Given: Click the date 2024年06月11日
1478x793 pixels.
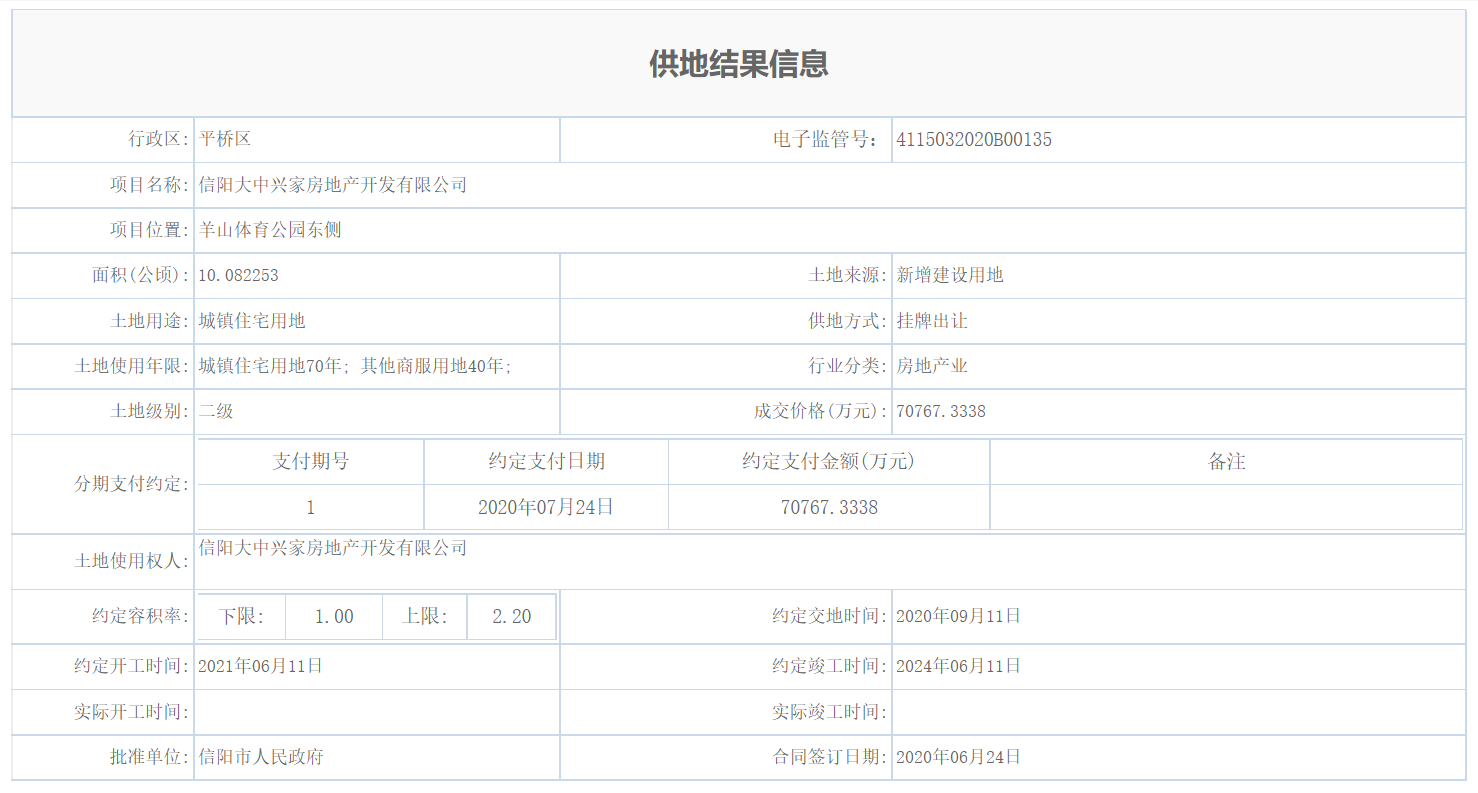Looking at the screenshot, I should coord(958,666).
